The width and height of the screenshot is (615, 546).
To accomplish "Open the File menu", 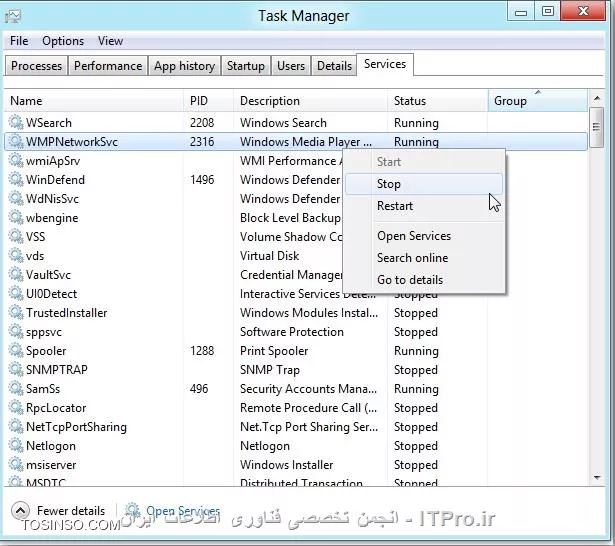I will (x=19, y=41).
